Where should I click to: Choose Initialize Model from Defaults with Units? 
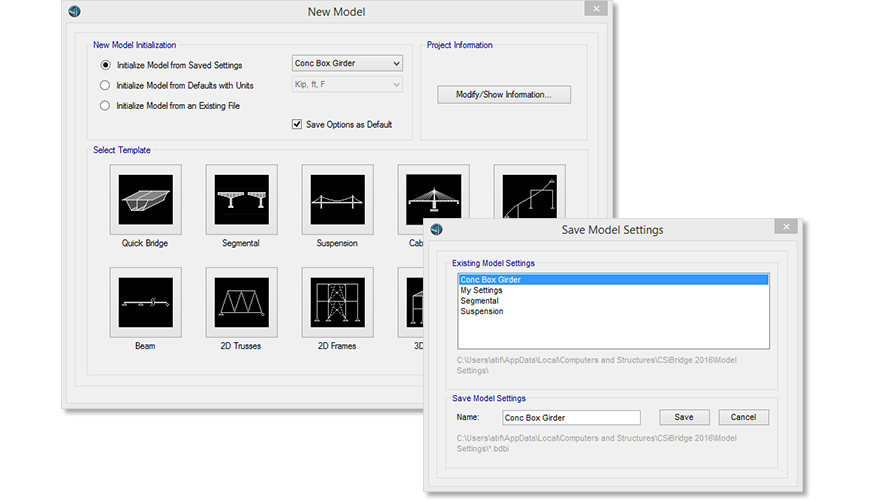(106, 85)
